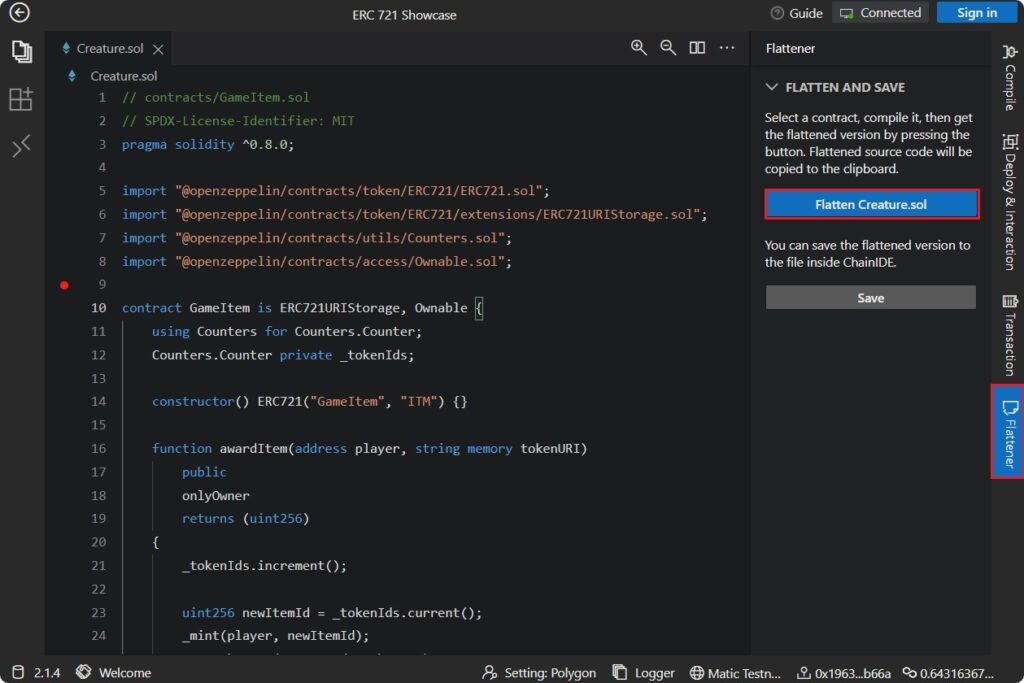Zoom out the editor view
1024x683 pixels.
tap(668, 48)
